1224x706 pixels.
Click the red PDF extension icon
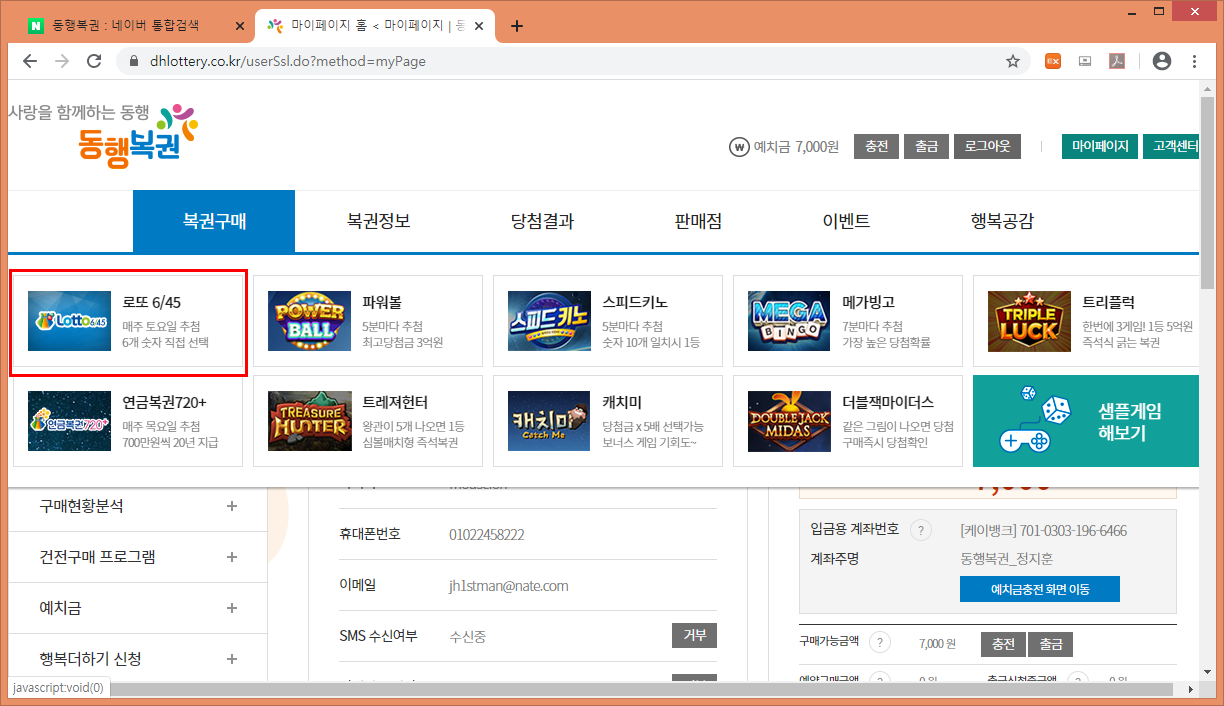[1116, 61]
